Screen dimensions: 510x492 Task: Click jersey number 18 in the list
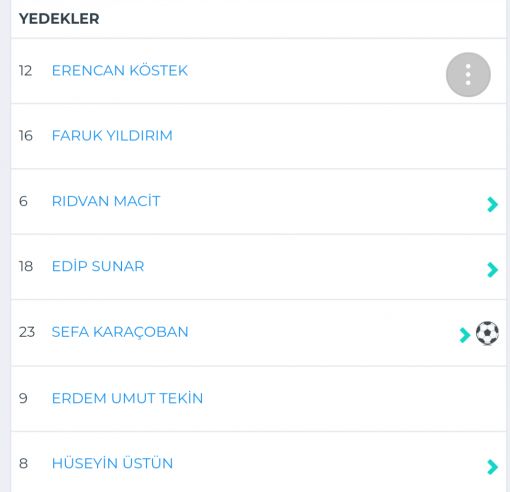point(26,266)
